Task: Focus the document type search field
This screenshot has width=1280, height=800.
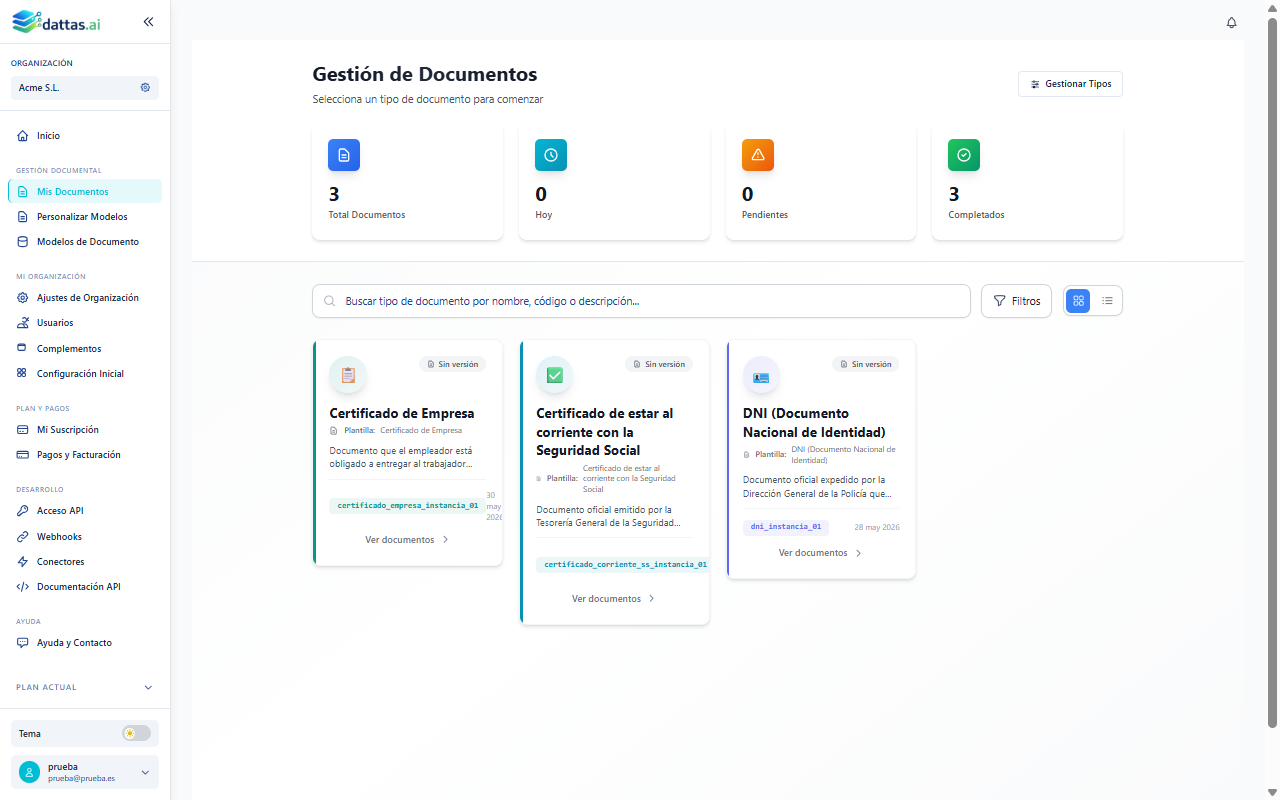Action: click(x=641, y=301)
